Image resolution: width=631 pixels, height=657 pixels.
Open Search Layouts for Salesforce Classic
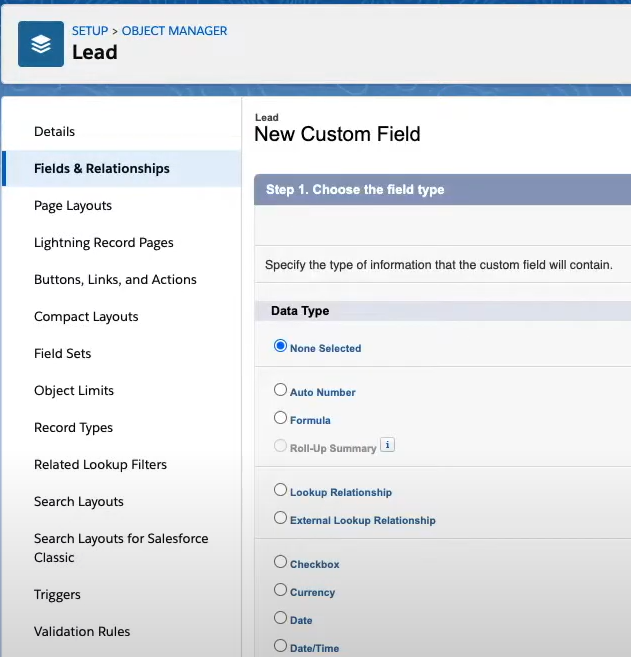(x=121, y=548)
